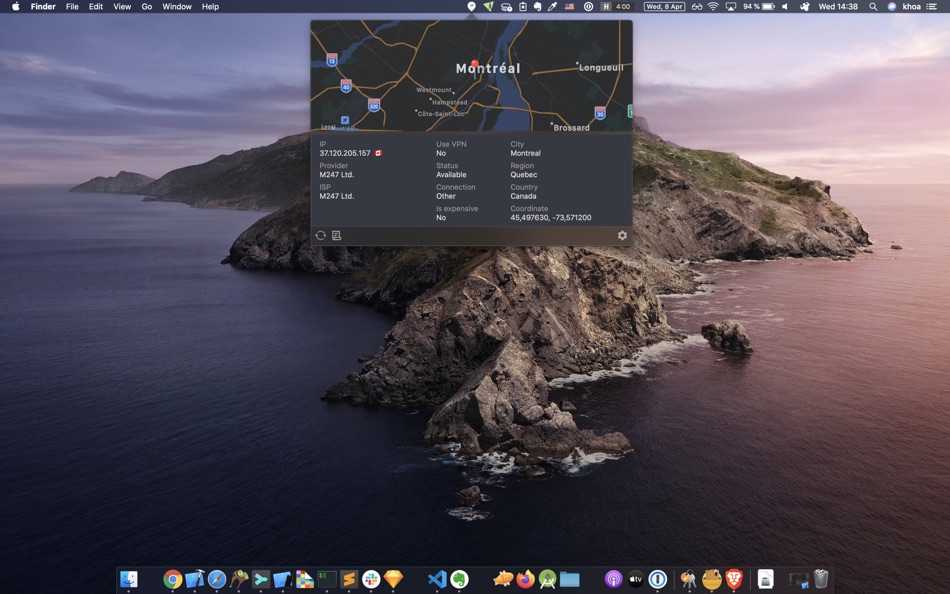Open the View menu

pyautogui.click(x=122, y=7)
